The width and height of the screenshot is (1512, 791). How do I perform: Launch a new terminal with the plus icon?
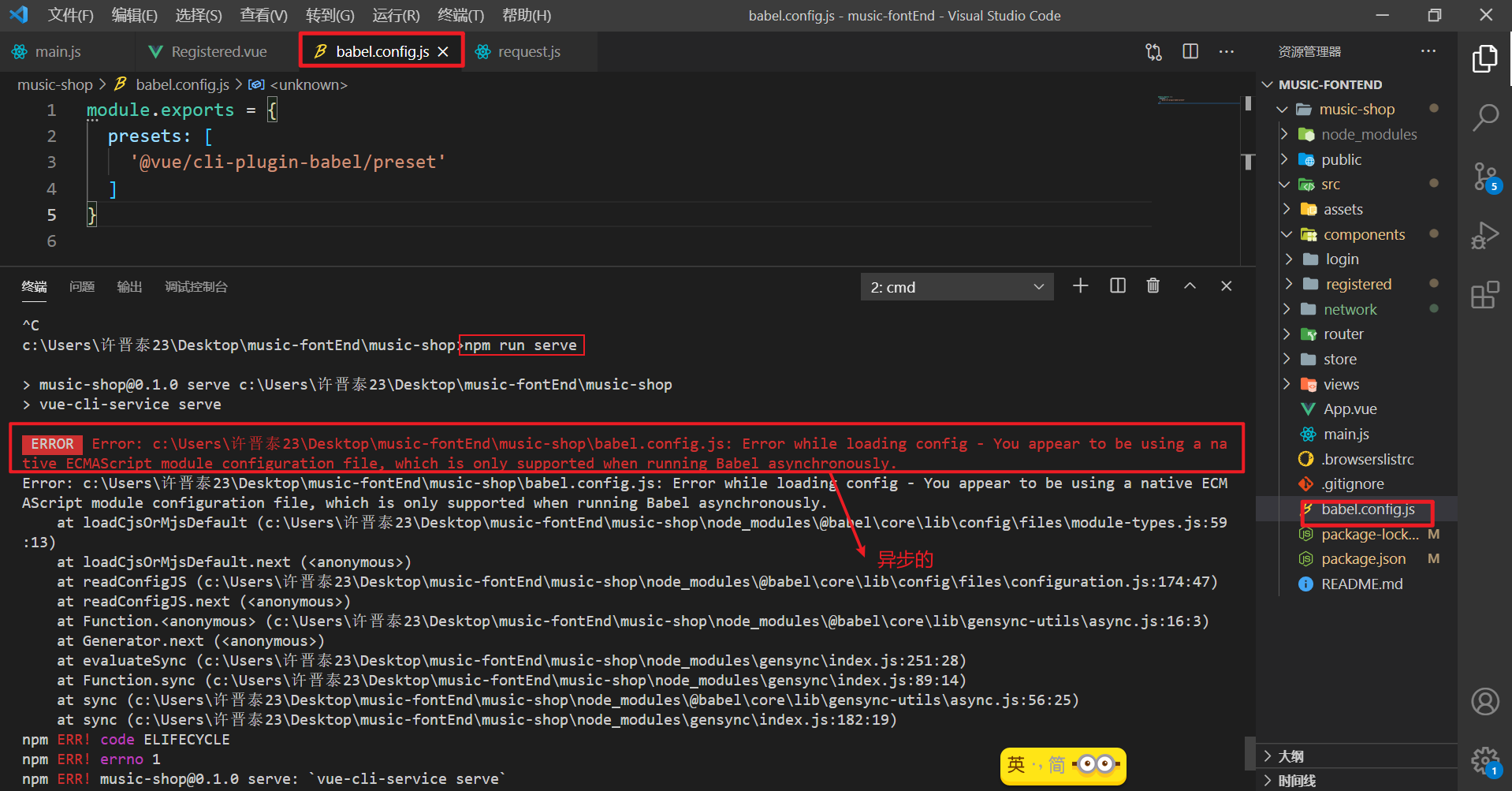pos(1080,285)
